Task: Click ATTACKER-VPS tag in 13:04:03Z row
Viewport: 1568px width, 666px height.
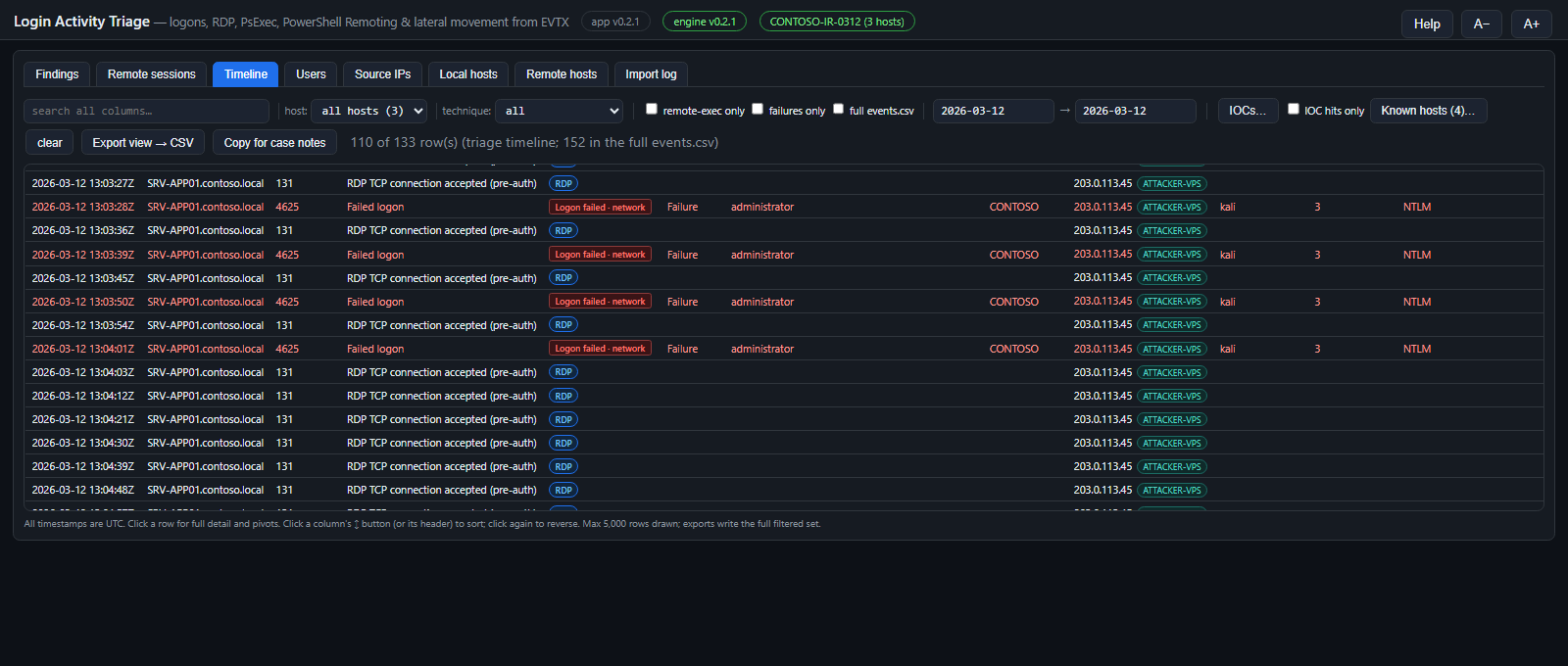Action: click(x=1172, y=372)
